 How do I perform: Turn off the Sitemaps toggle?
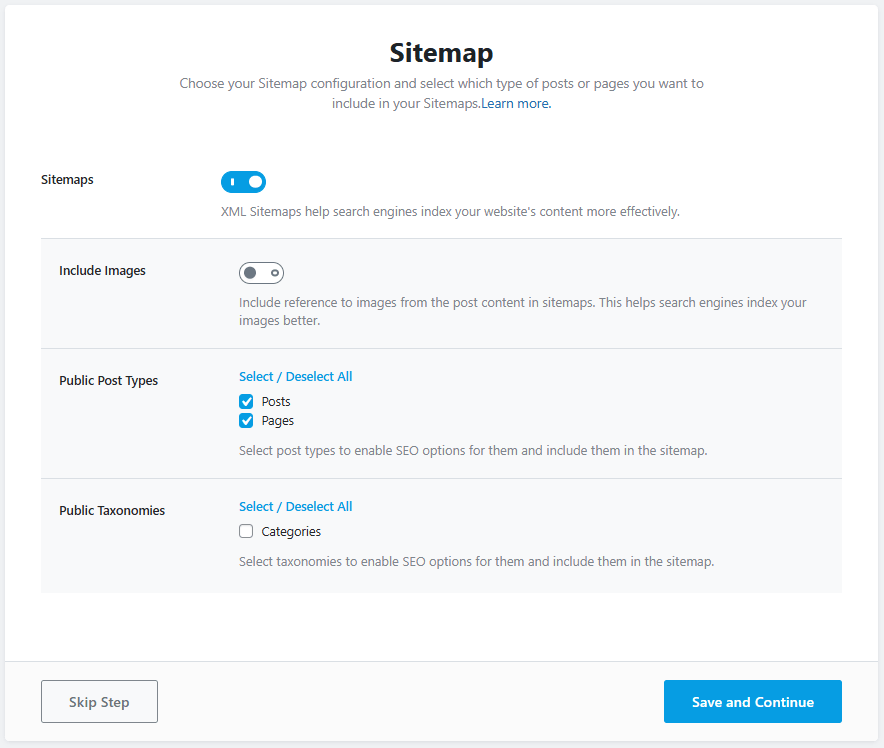[243, 182]
